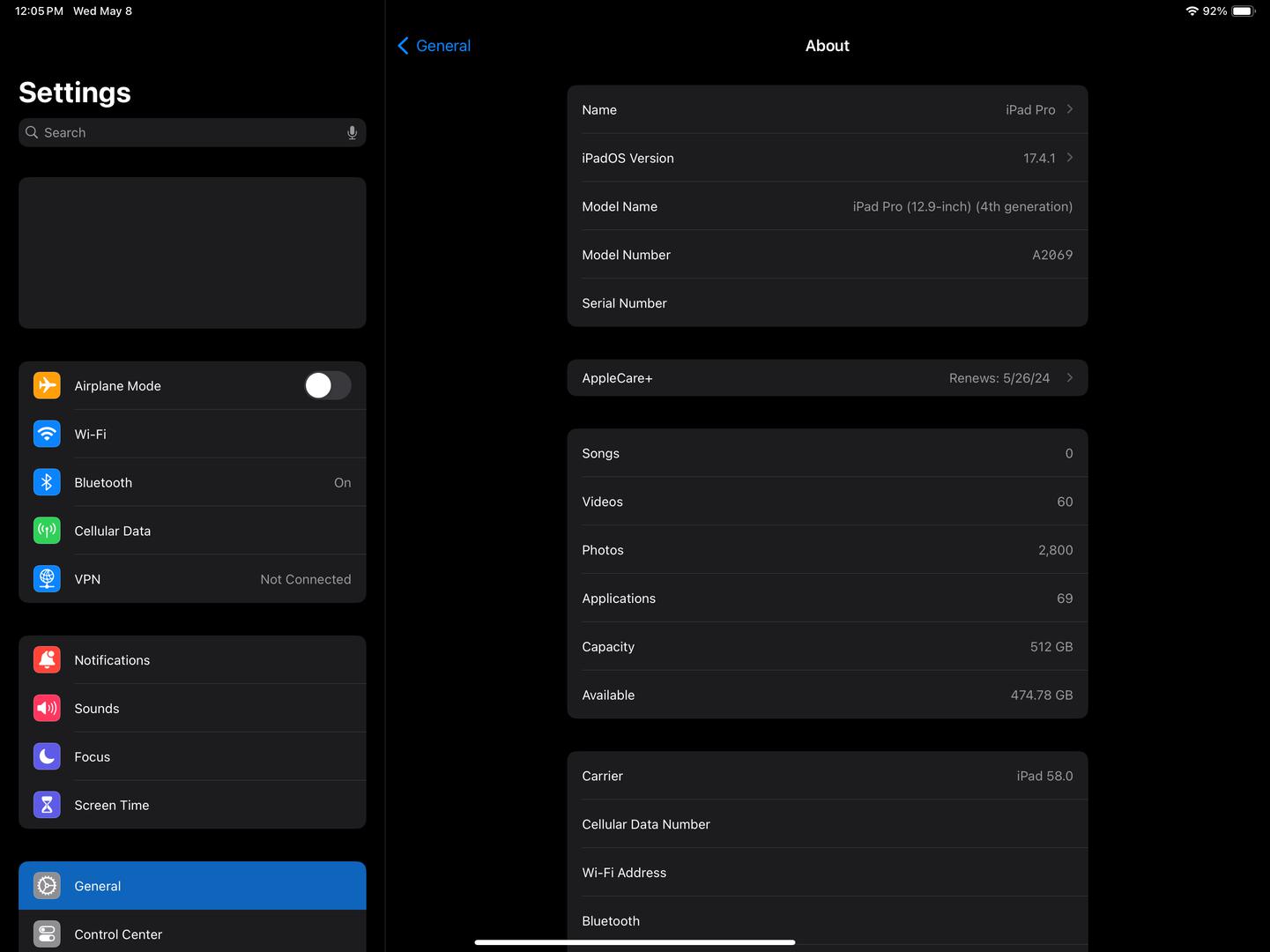The height and width of the screenshot is (952, 1270).
Task: Open Cellular Data settings
Action: tap(192, 531)
